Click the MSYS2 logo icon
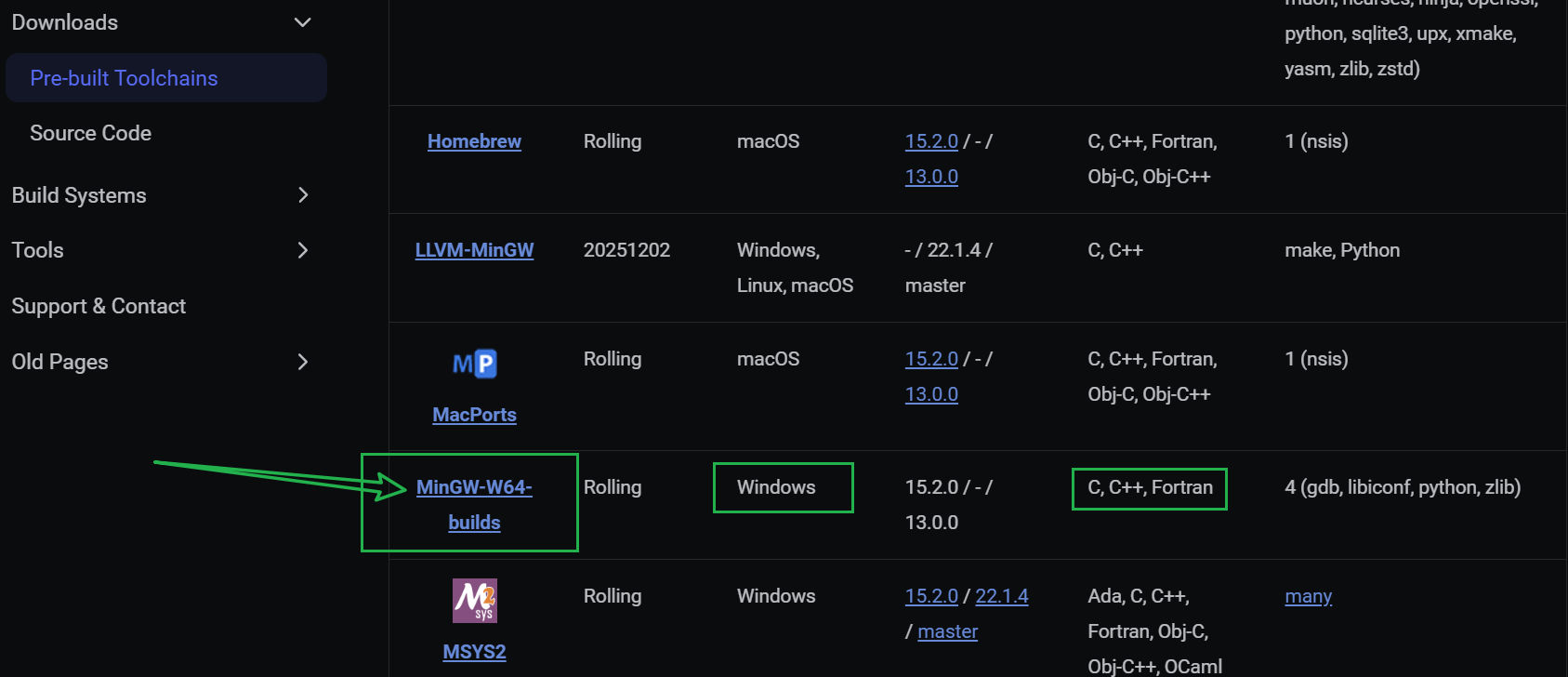This screenshot has height=677, width=1568. coord(475,601)
